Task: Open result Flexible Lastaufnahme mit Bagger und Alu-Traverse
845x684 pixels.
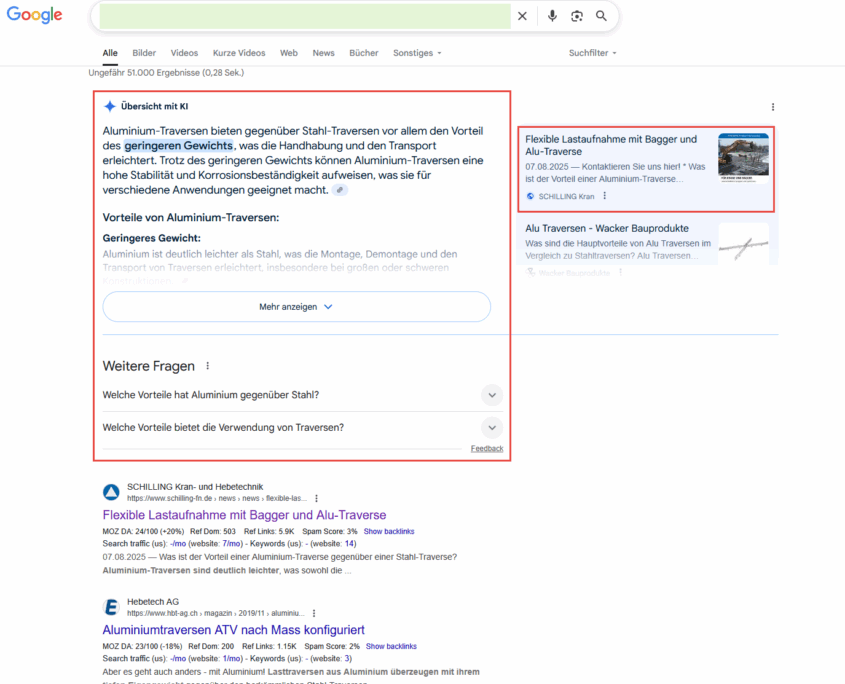Action: click(x=244, y=515)
